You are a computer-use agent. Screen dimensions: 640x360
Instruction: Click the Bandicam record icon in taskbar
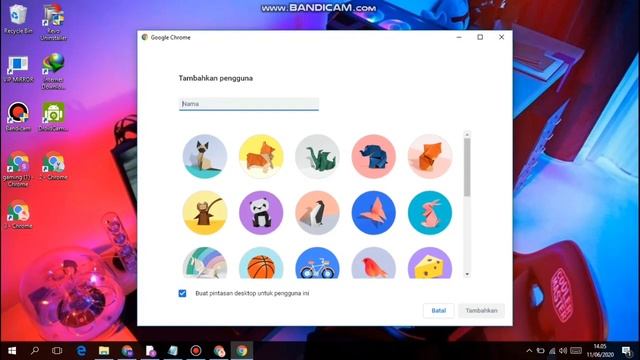pos(196,351)
